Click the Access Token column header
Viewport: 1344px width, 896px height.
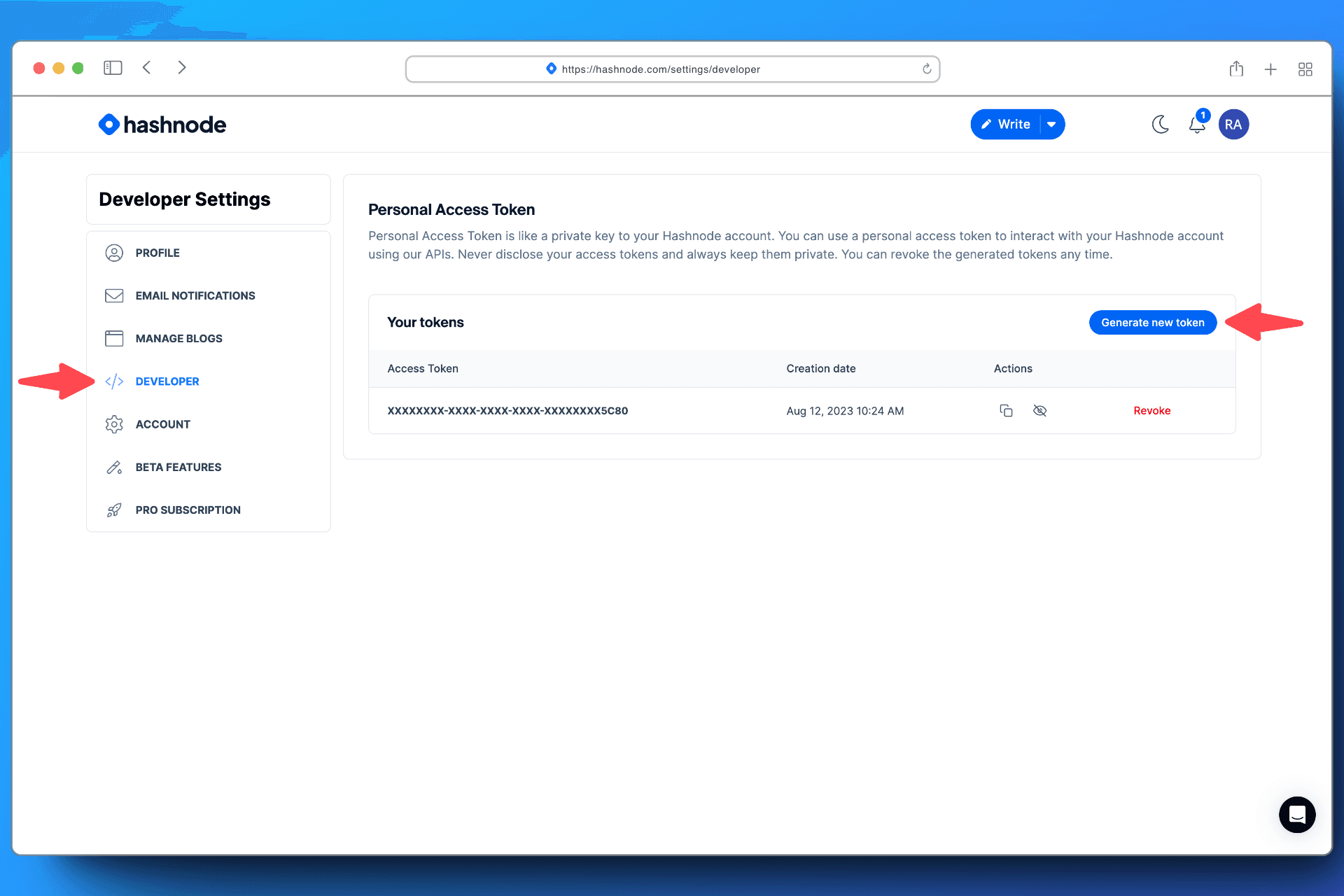click(x=423, y=369)
